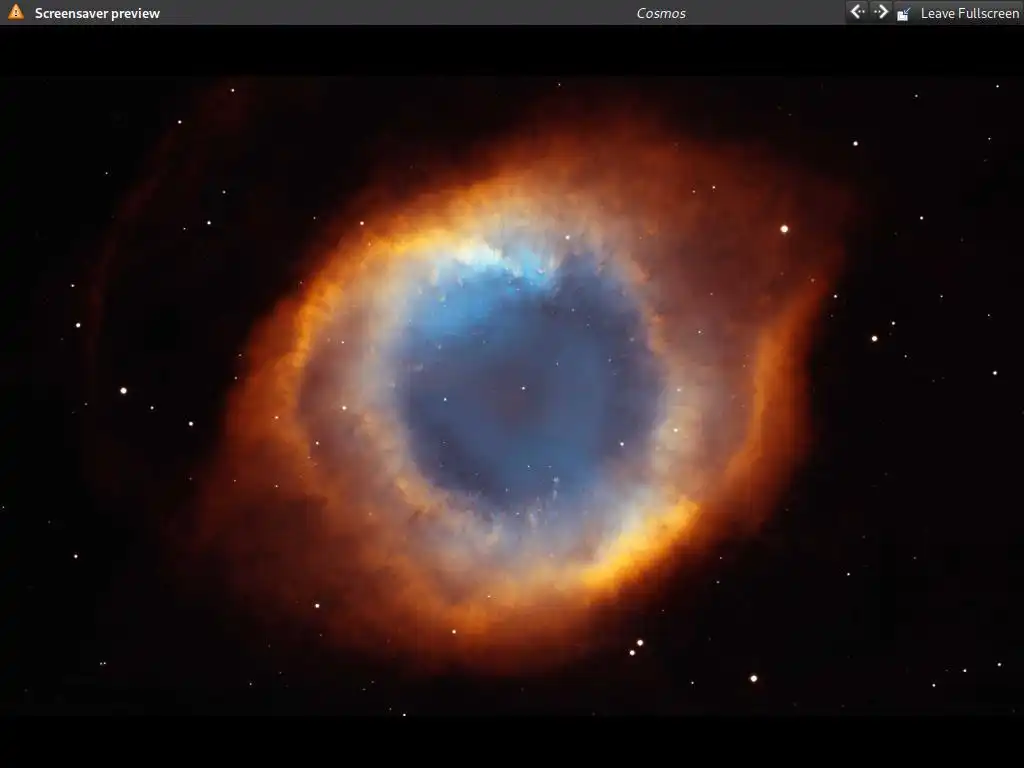Click the Helix nebula preview image
Screen dimensions: 1024x768
[x=512, y=396]
